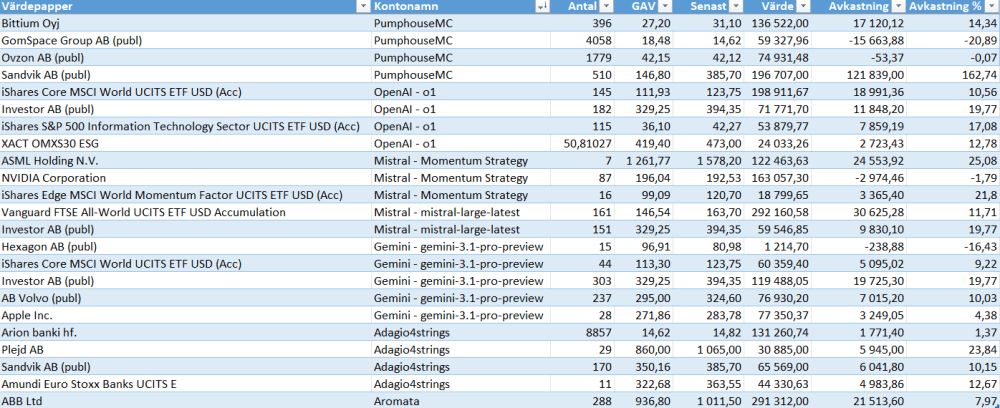Select the Avkastning value -2 974,46
This screenshot has height=408, width=1000.
(858, 178)
